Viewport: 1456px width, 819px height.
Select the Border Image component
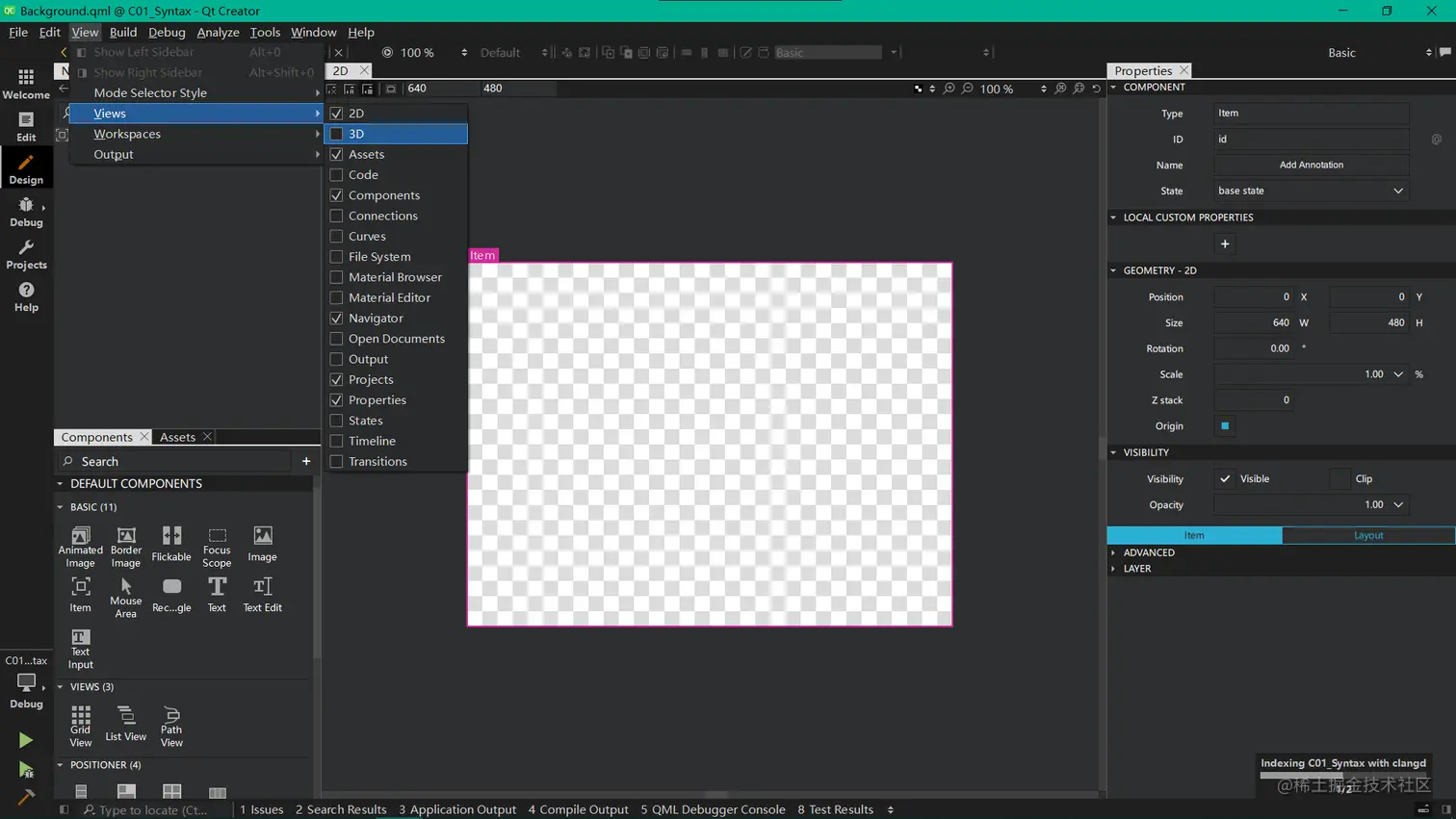pyautogui.click(x=126, y=547)
